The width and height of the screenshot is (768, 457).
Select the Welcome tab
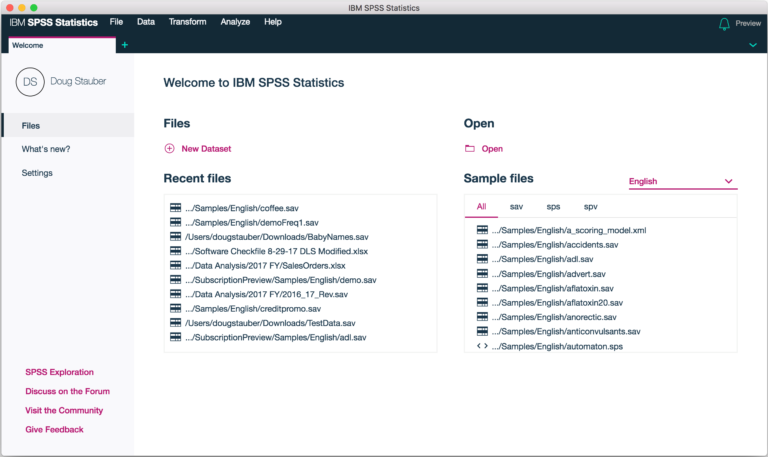pos(62,45)
